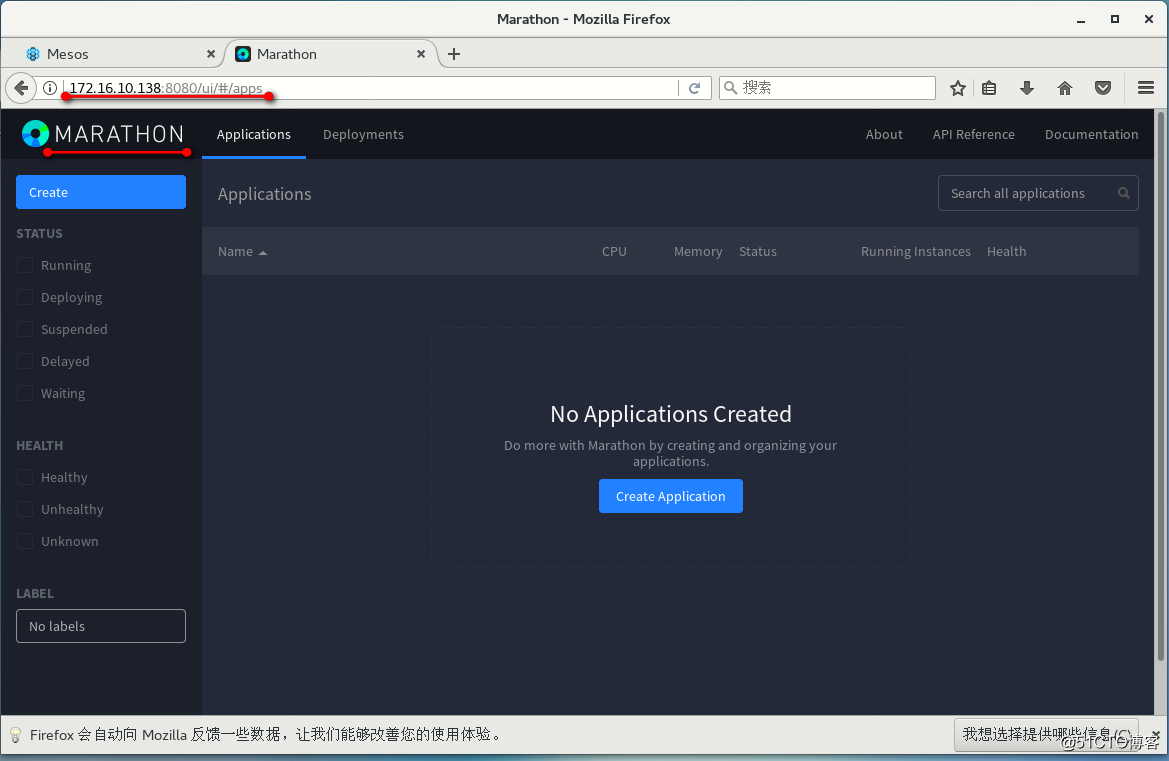The height and width of the screenshot is (761, 1169).
Task: Click the Marathon logo
Action: [x=103, y=133]
